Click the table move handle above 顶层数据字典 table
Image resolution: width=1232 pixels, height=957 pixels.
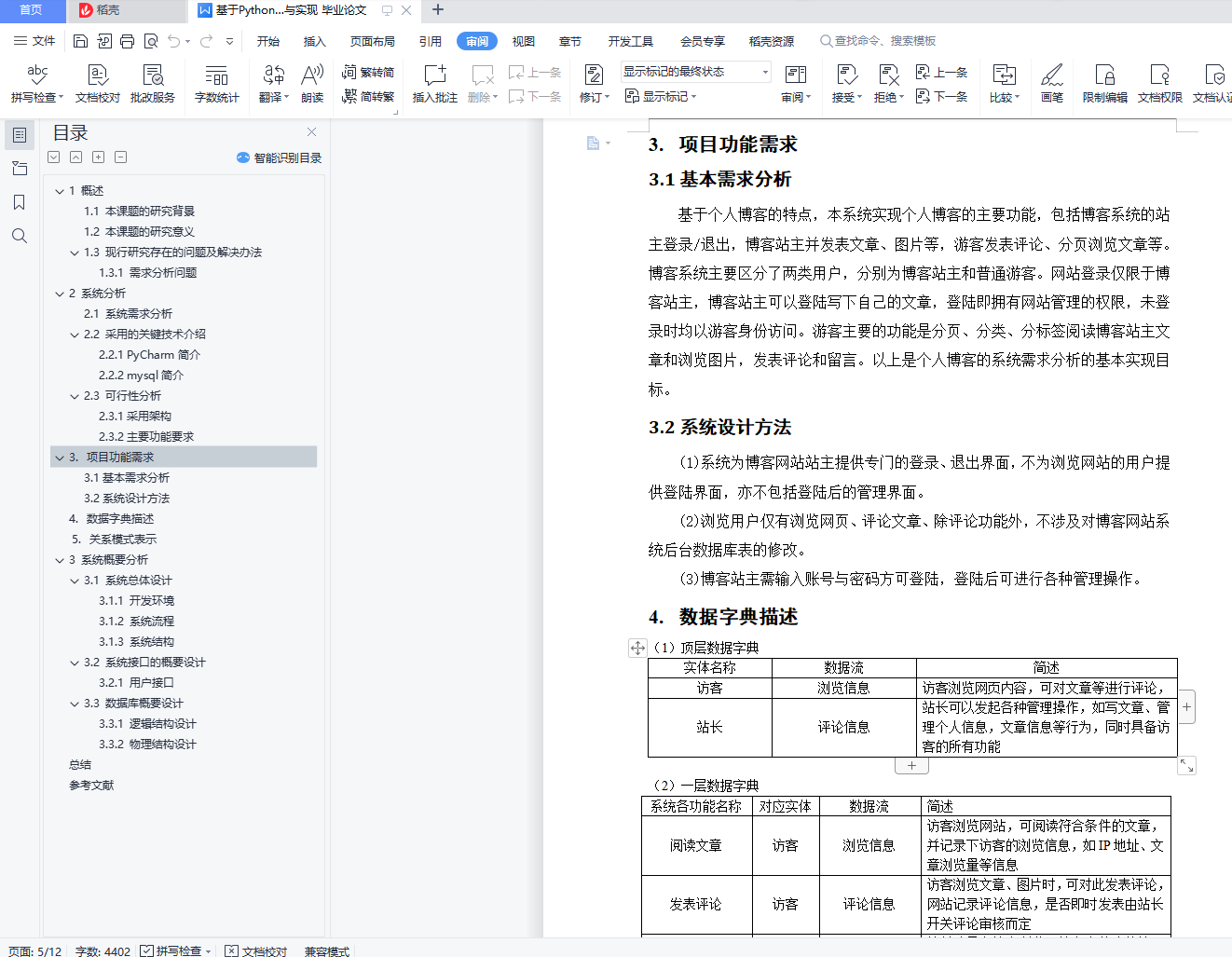tap(637, 648)
